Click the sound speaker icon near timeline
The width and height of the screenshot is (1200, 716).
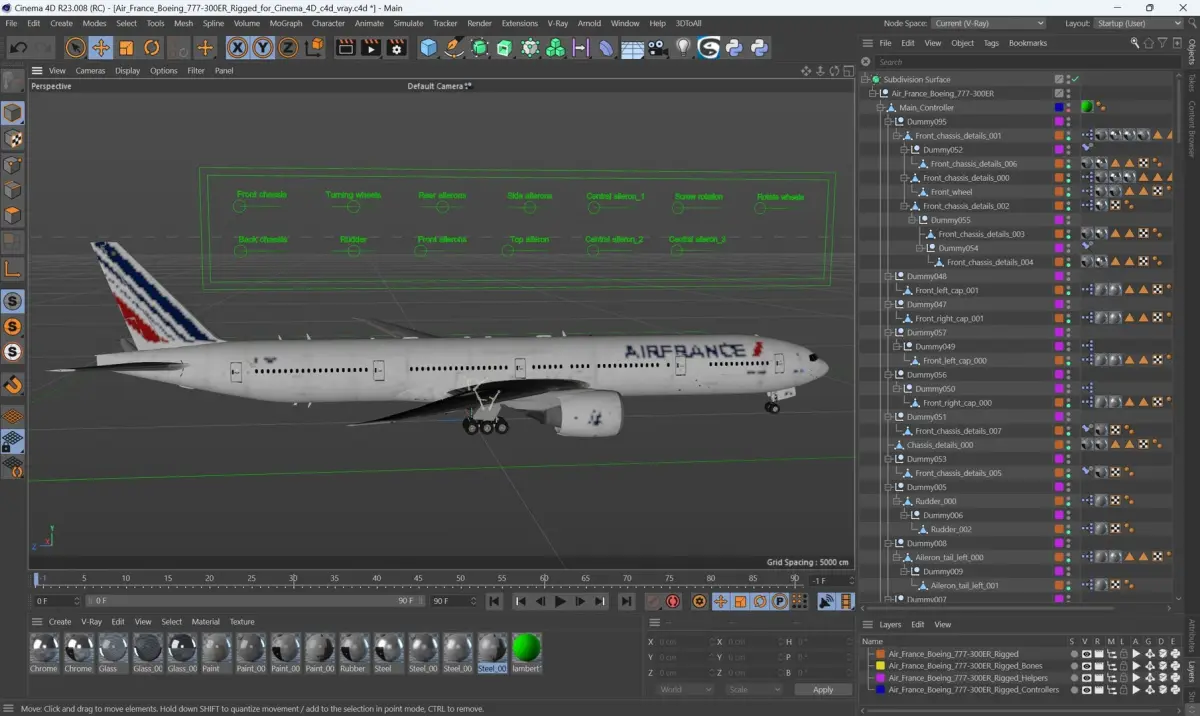826,601
